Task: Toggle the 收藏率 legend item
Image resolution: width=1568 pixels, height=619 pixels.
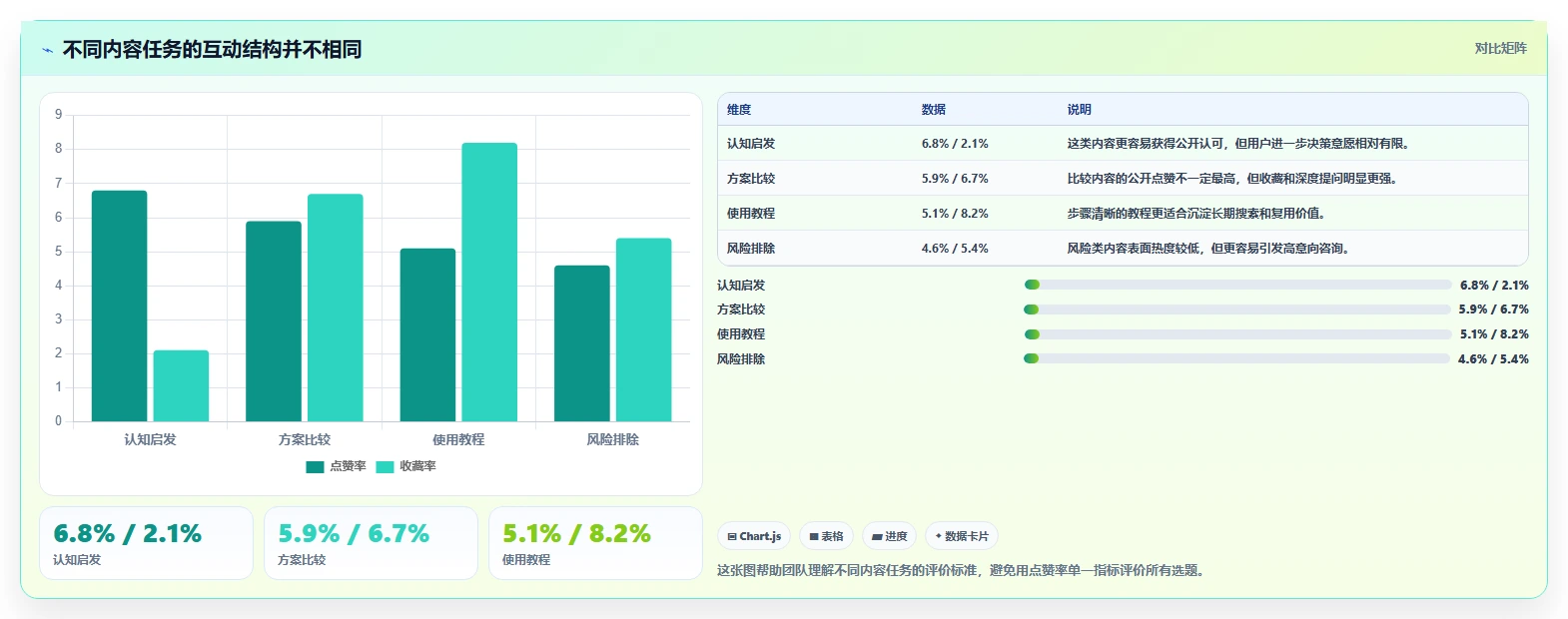Action: pos(405,466)
